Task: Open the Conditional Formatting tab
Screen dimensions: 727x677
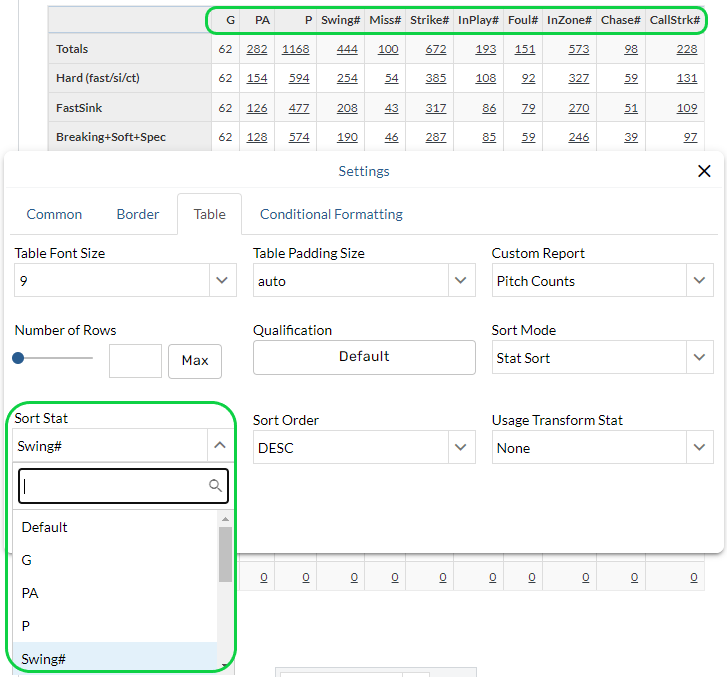Action: pos(331,214)
